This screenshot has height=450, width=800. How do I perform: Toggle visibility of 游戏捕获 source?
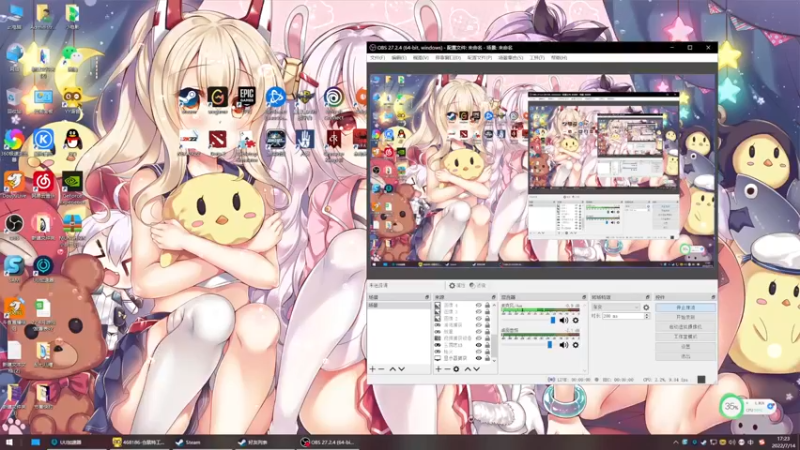479,325
